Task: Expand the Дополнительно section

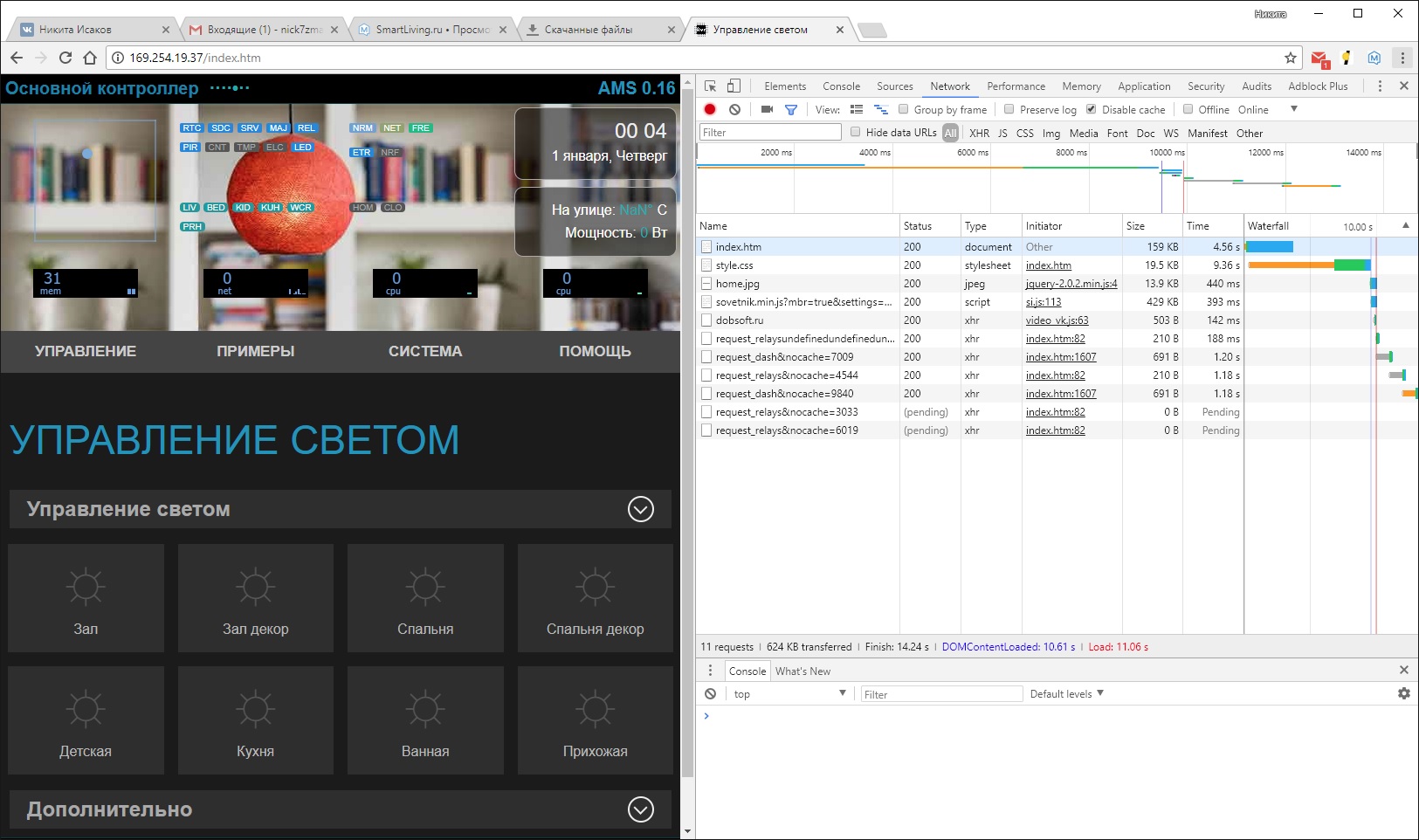Action: click(x=640, y=809)
